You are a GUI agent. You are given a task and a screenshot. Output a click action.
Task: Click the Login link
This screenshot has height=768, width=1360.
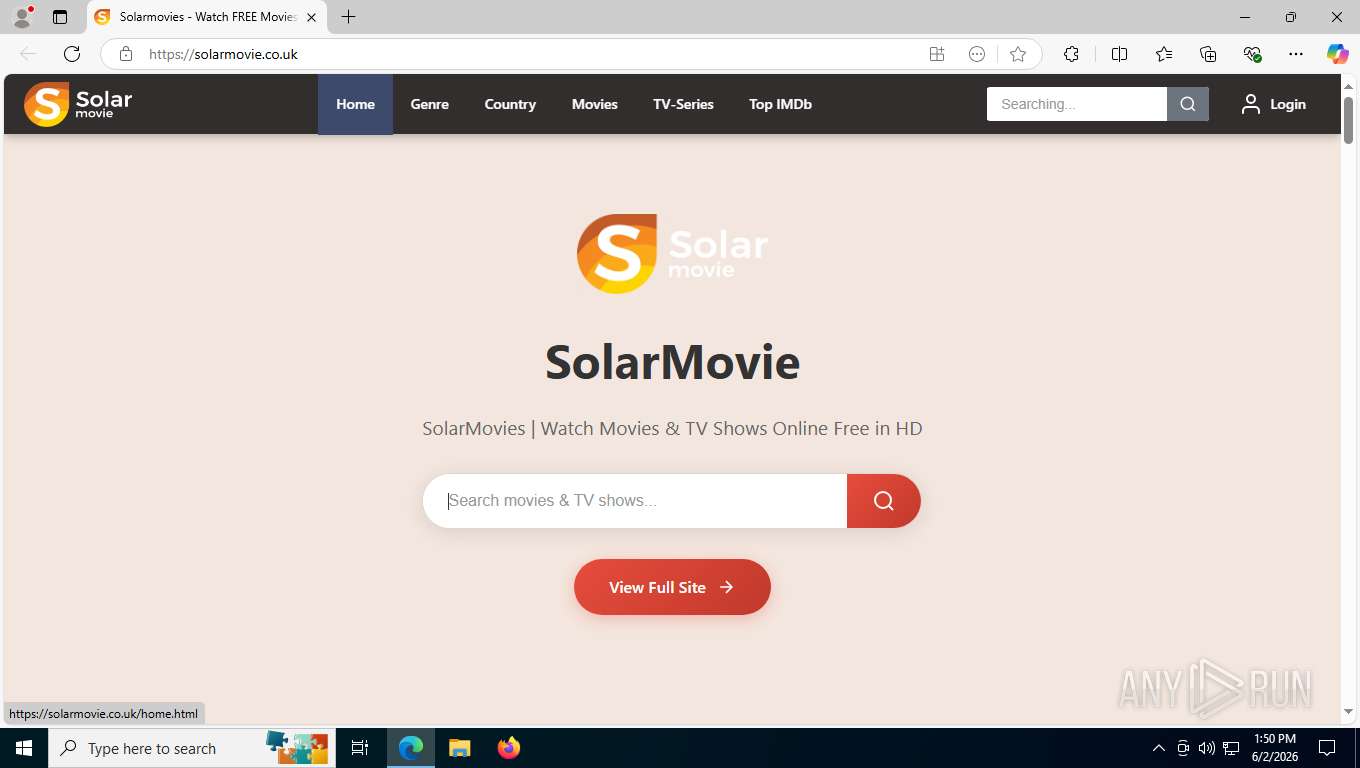tap(1287, 104)
